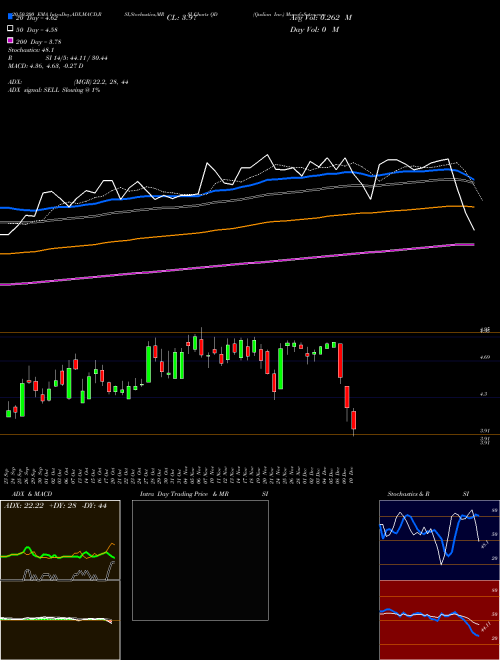Click the white 50 Day legend swatch
This screenshot has height=660, width=500.
tap(10, 29)
